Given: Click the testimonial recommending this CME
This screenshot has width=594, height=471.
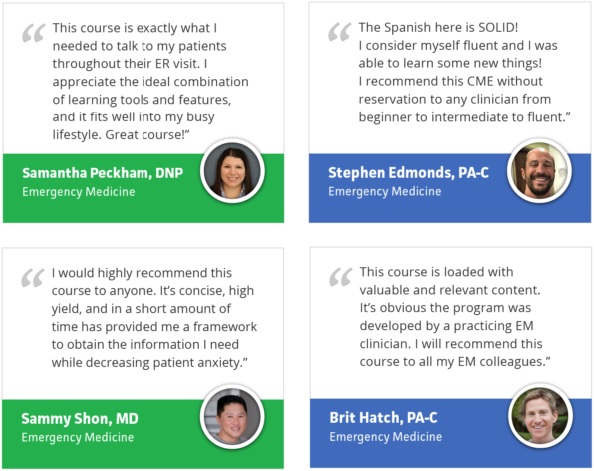Looking at the screenshot, I should (464, 72).
